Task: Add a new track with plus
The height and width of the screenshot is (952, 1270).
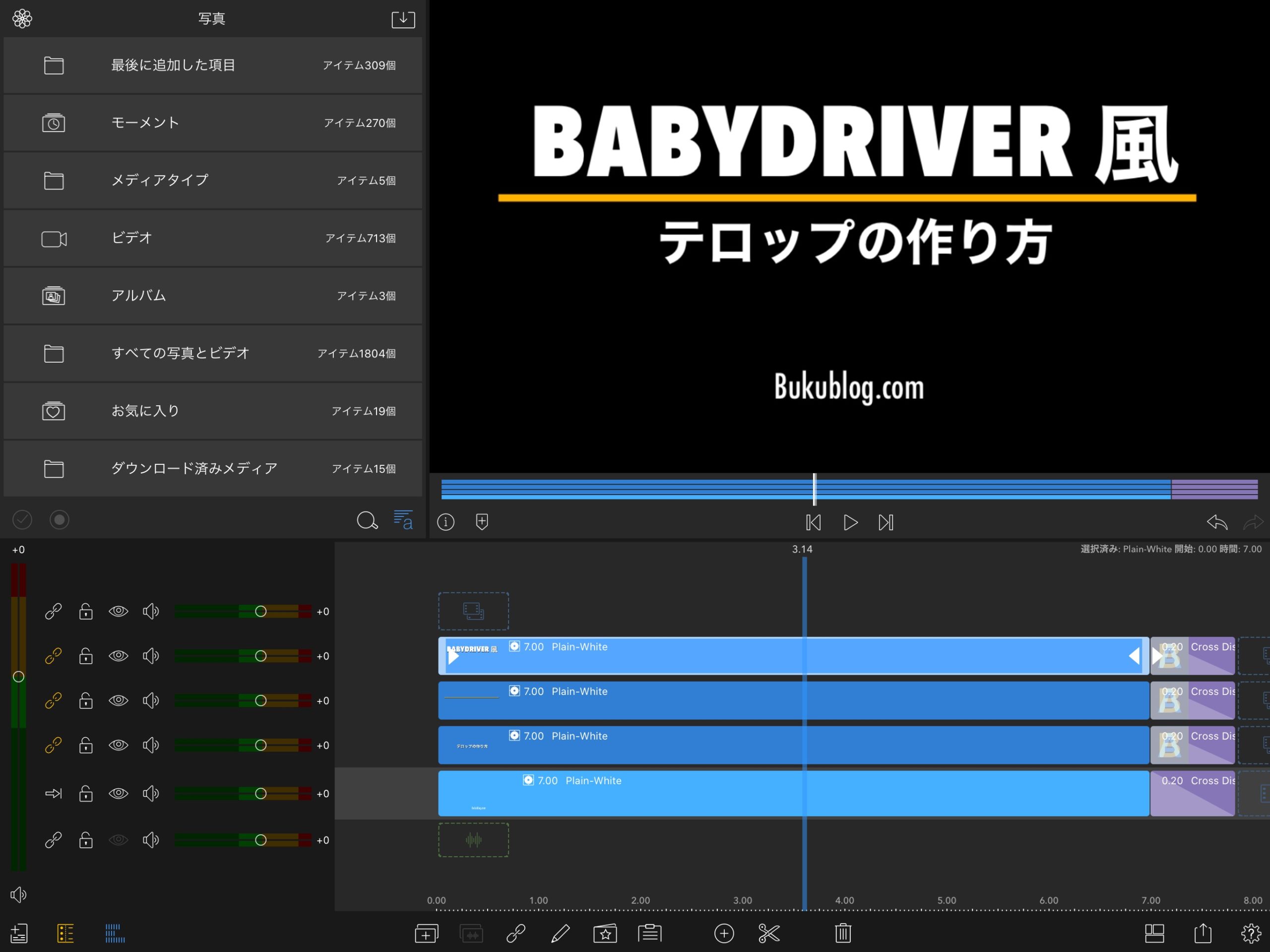Action: tap(427, 933)
